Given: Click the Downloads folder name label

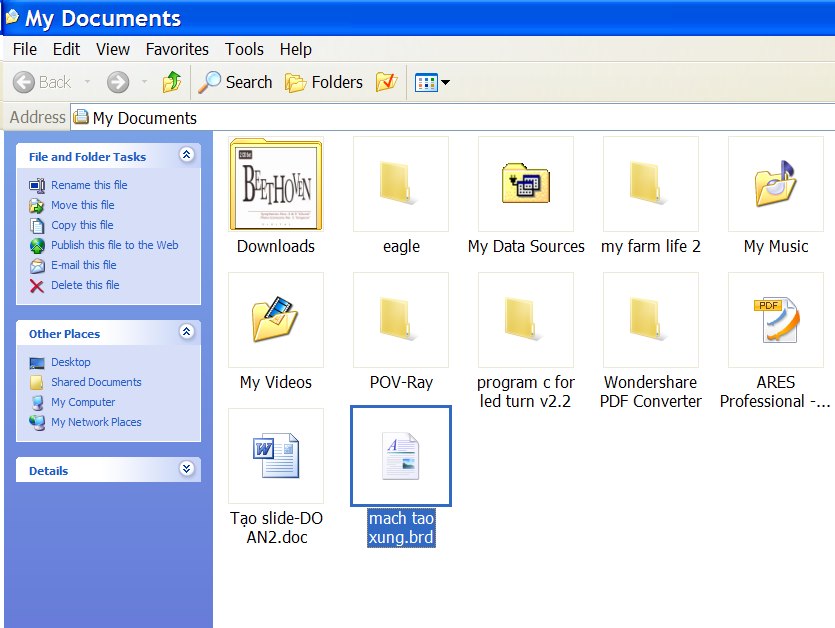Looking at the screenshot, I should [276, 246].
